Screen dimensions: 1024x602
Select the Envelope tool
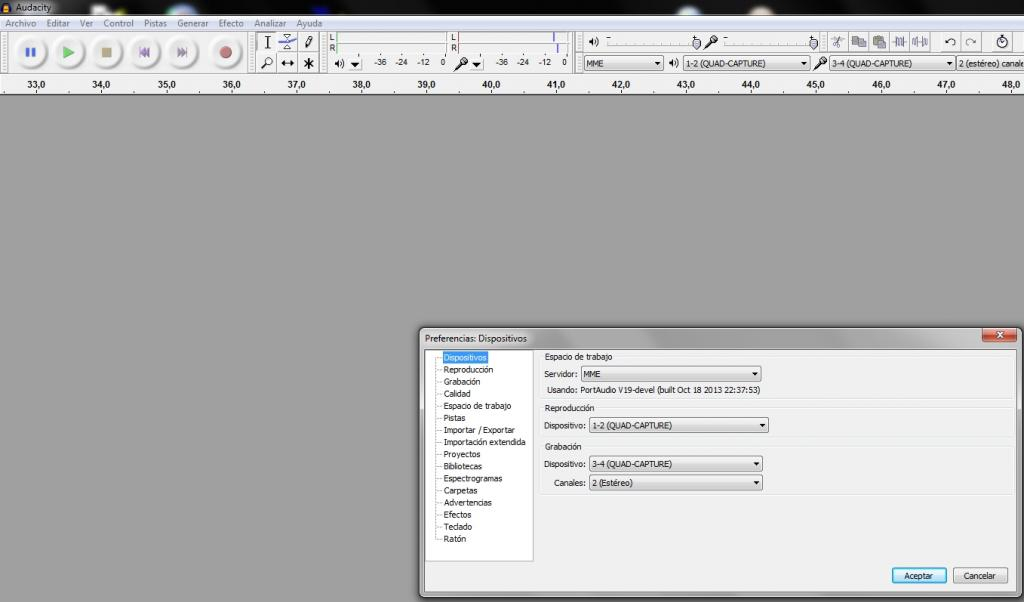click(288, 42)
